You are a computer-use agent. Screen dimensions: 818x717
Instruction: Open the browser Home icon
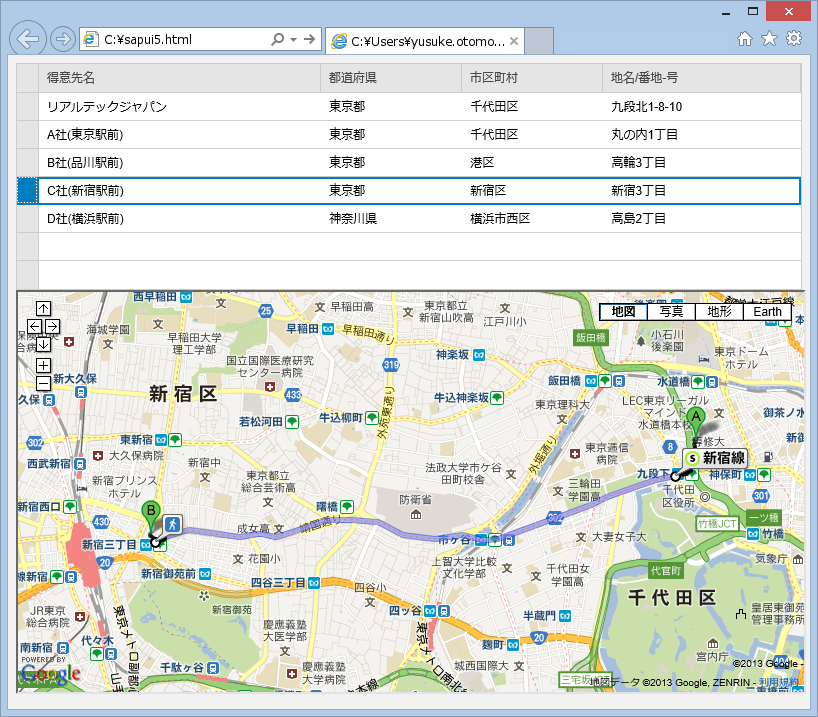click(745, 38)
